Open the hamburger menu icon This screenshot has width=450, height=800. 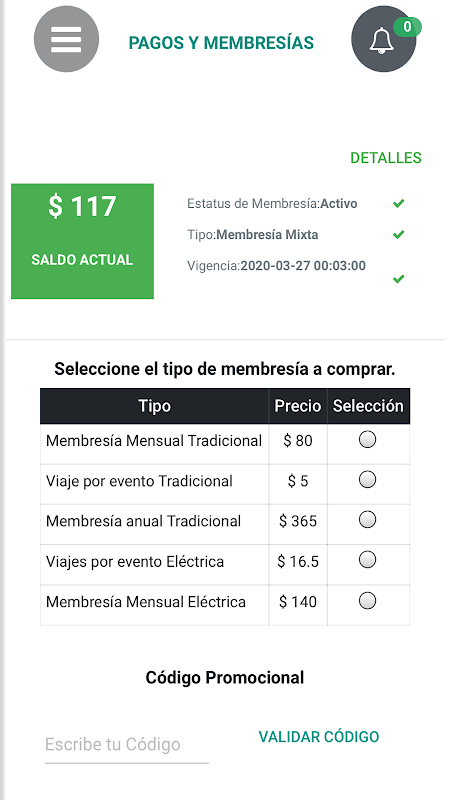[66, 39]
